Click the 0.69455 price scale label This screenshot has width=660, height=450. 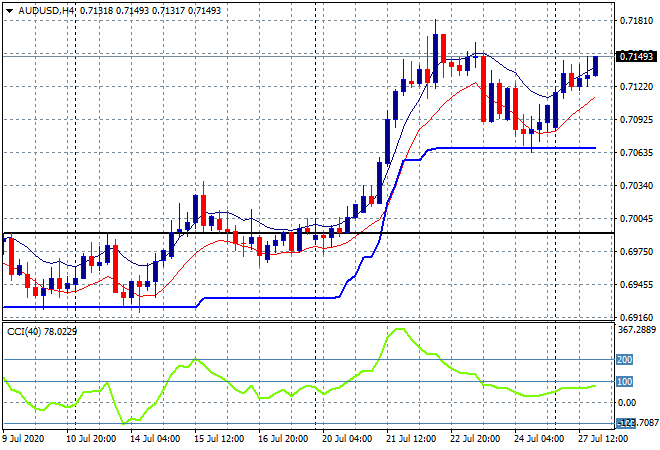pos(636,285)
